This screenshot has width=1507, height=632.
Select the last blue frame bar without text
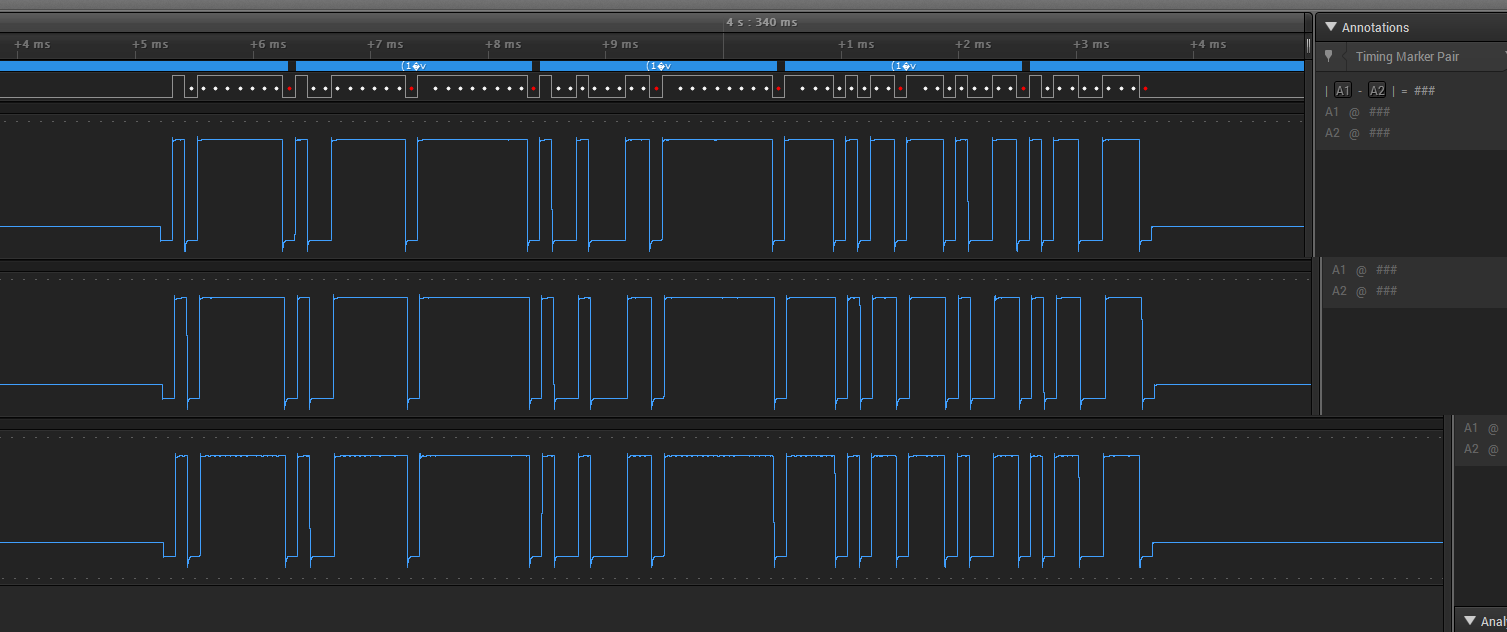coord(1166,66)
